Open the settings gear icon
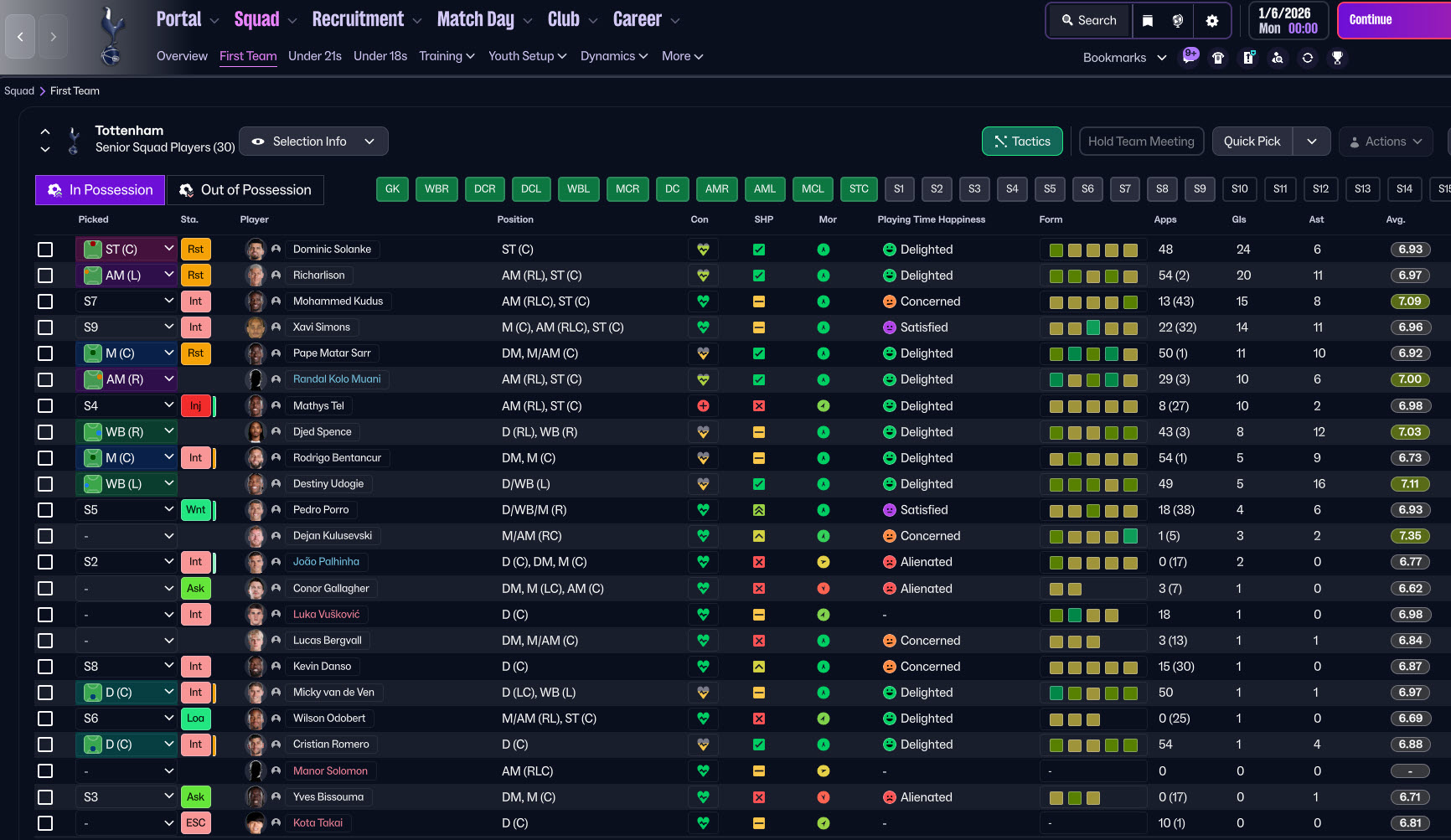1451x840 pixels. 1211,21
